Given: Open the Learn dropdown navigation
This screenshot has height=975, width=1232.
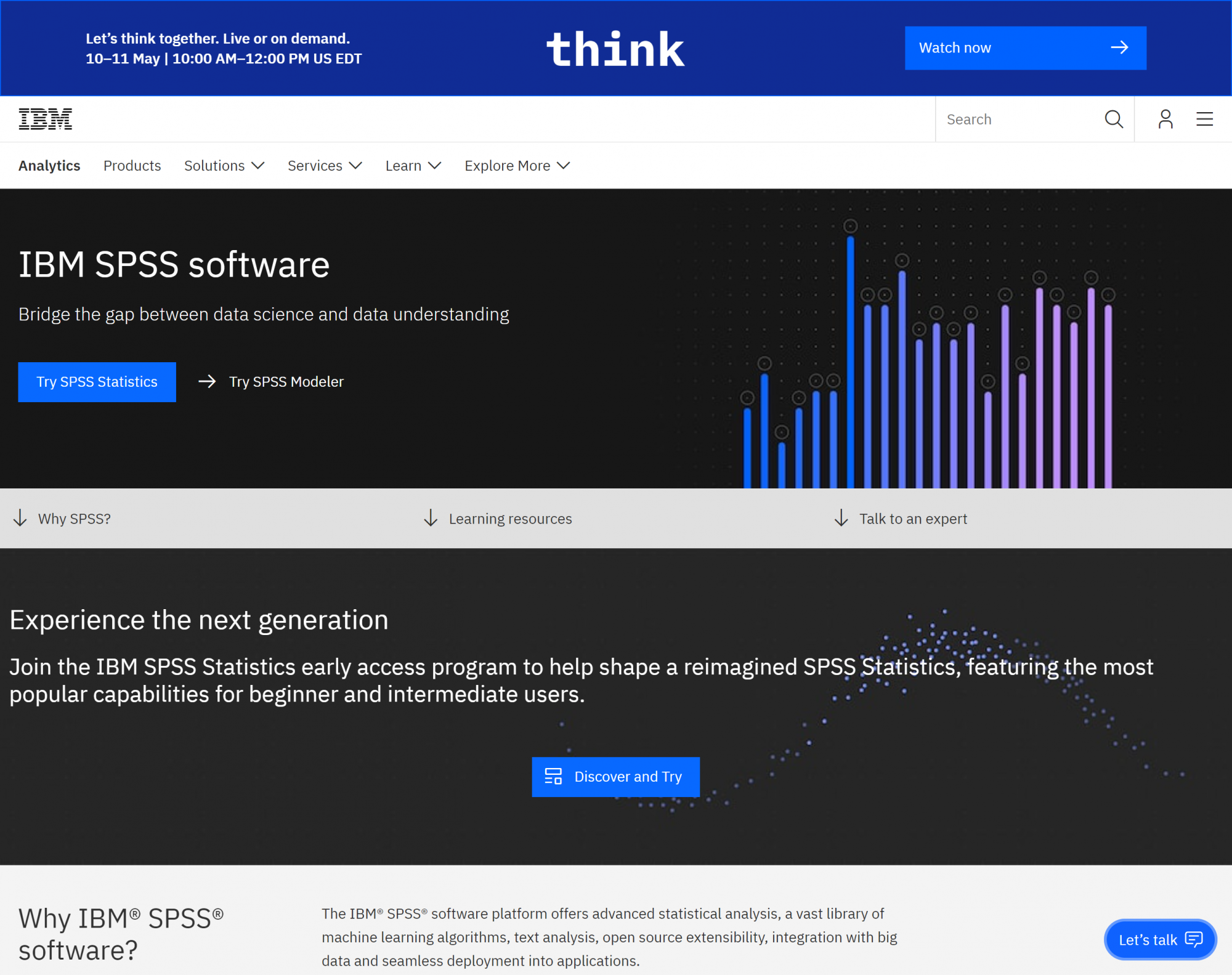Looking at the screenshot, I should click(412, 165).
